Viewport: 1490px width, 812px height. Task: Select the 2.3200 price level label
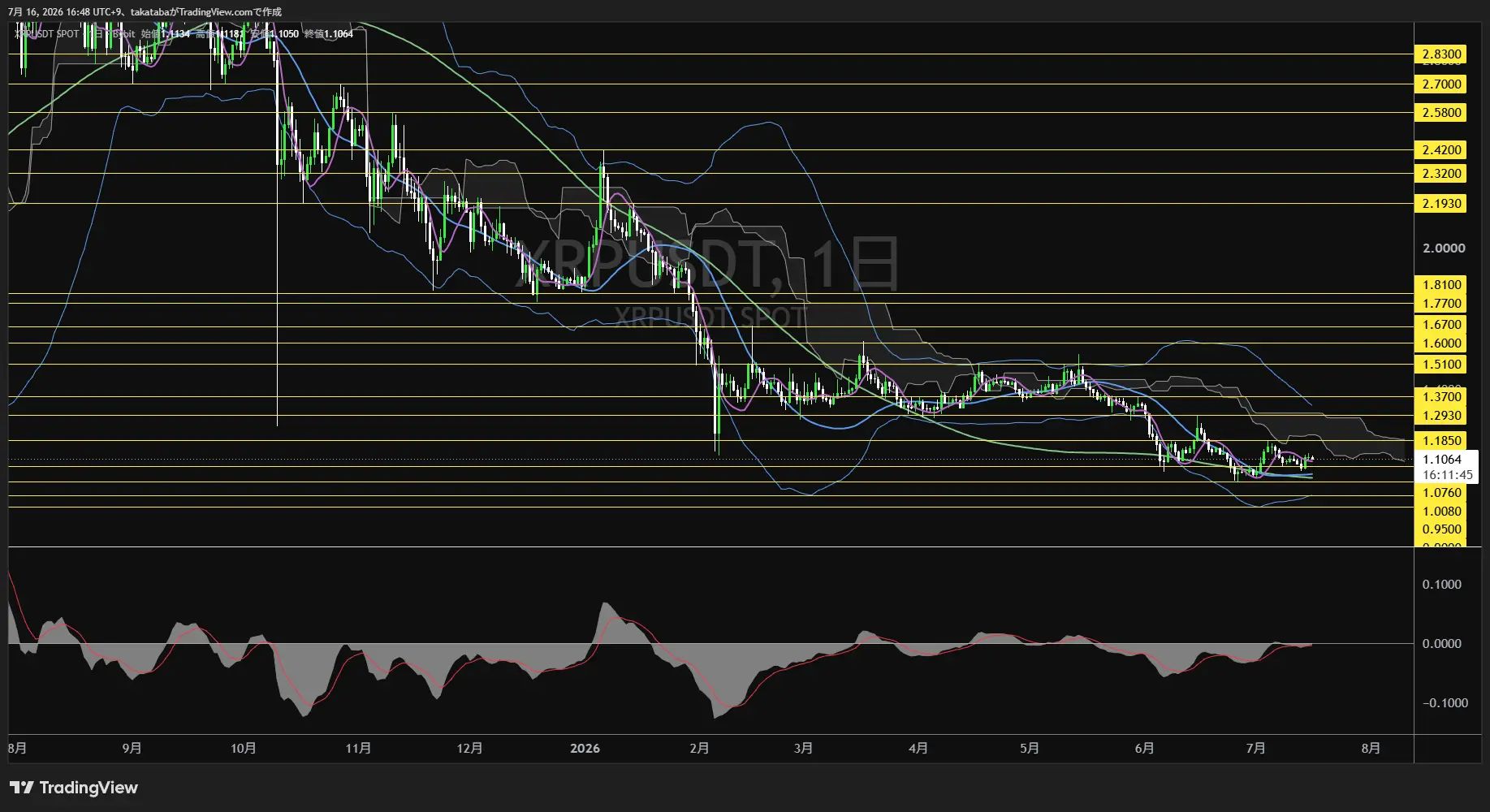click(1441, 173)
